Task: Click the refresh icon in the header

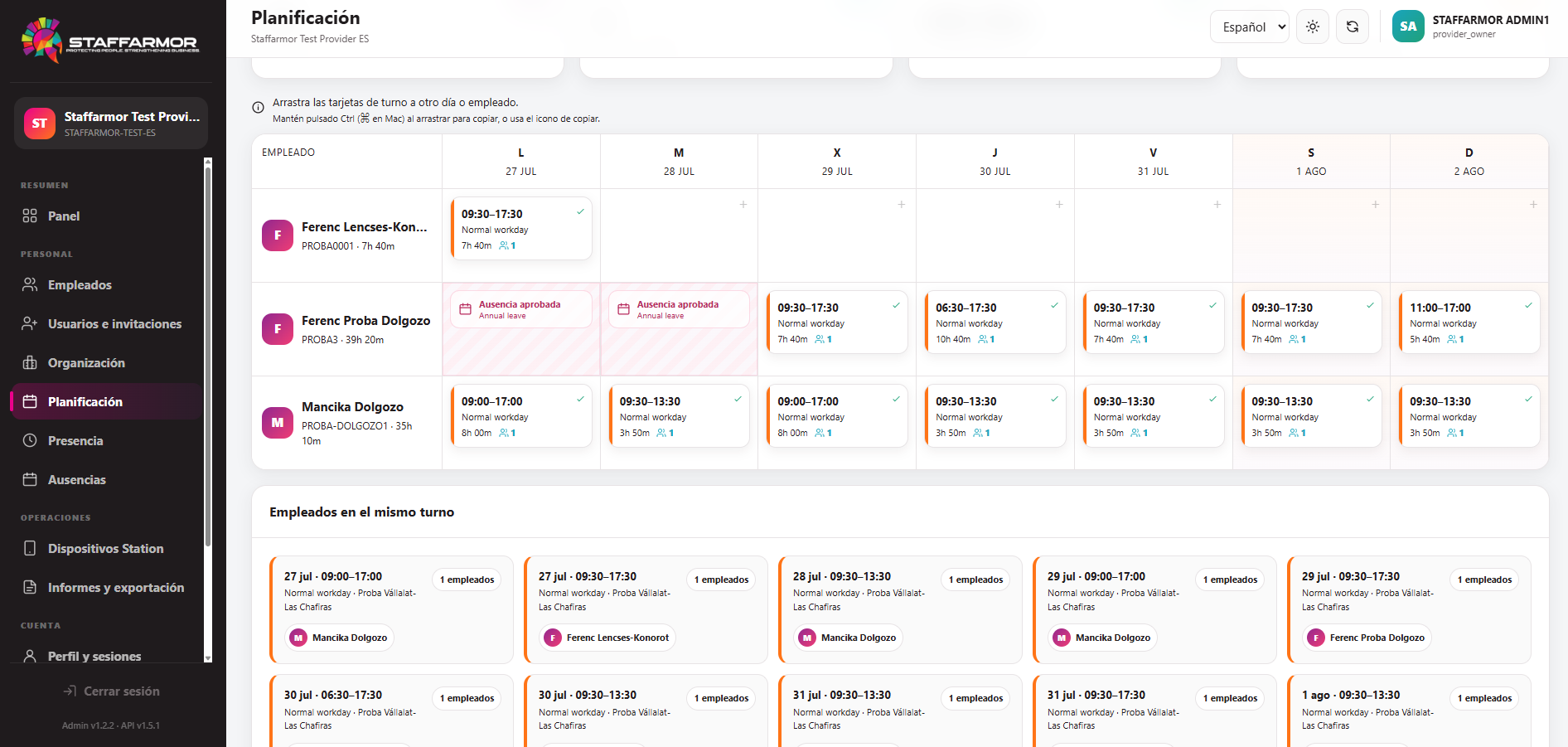Action: [1353, 27]
